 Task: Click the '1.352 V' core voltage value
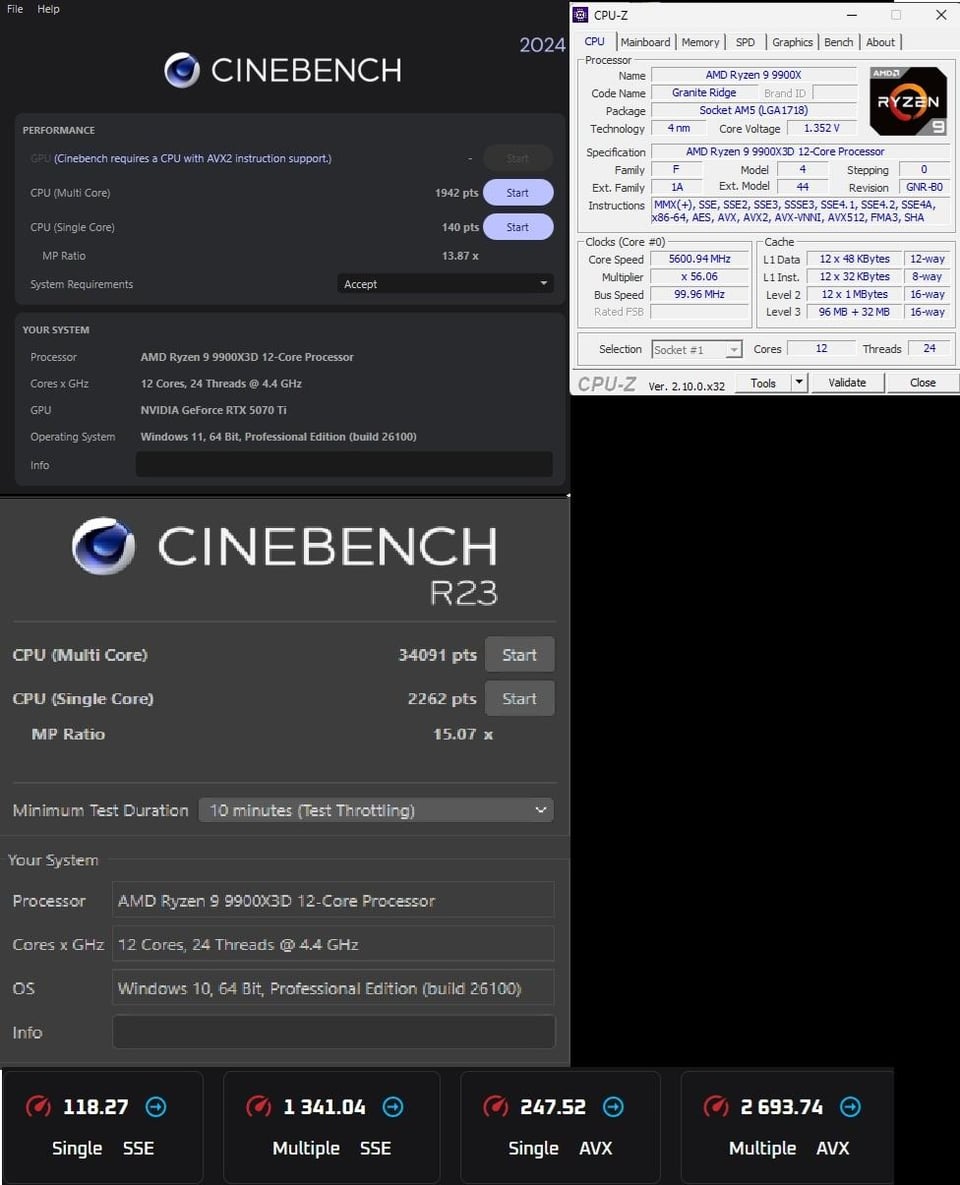822,128
